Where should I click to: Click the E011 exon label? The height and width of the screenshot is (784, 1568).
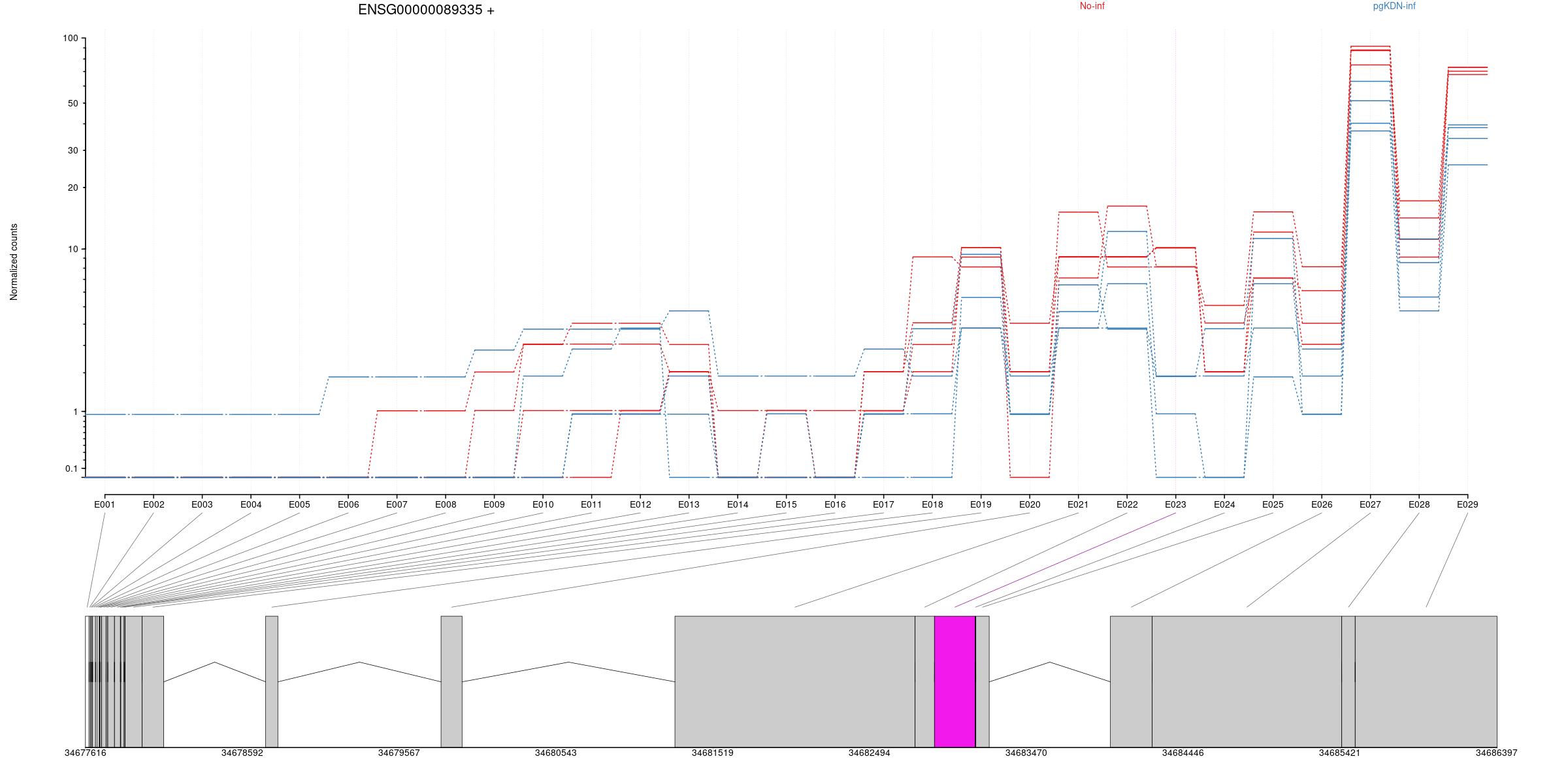[x=591, y=504]
